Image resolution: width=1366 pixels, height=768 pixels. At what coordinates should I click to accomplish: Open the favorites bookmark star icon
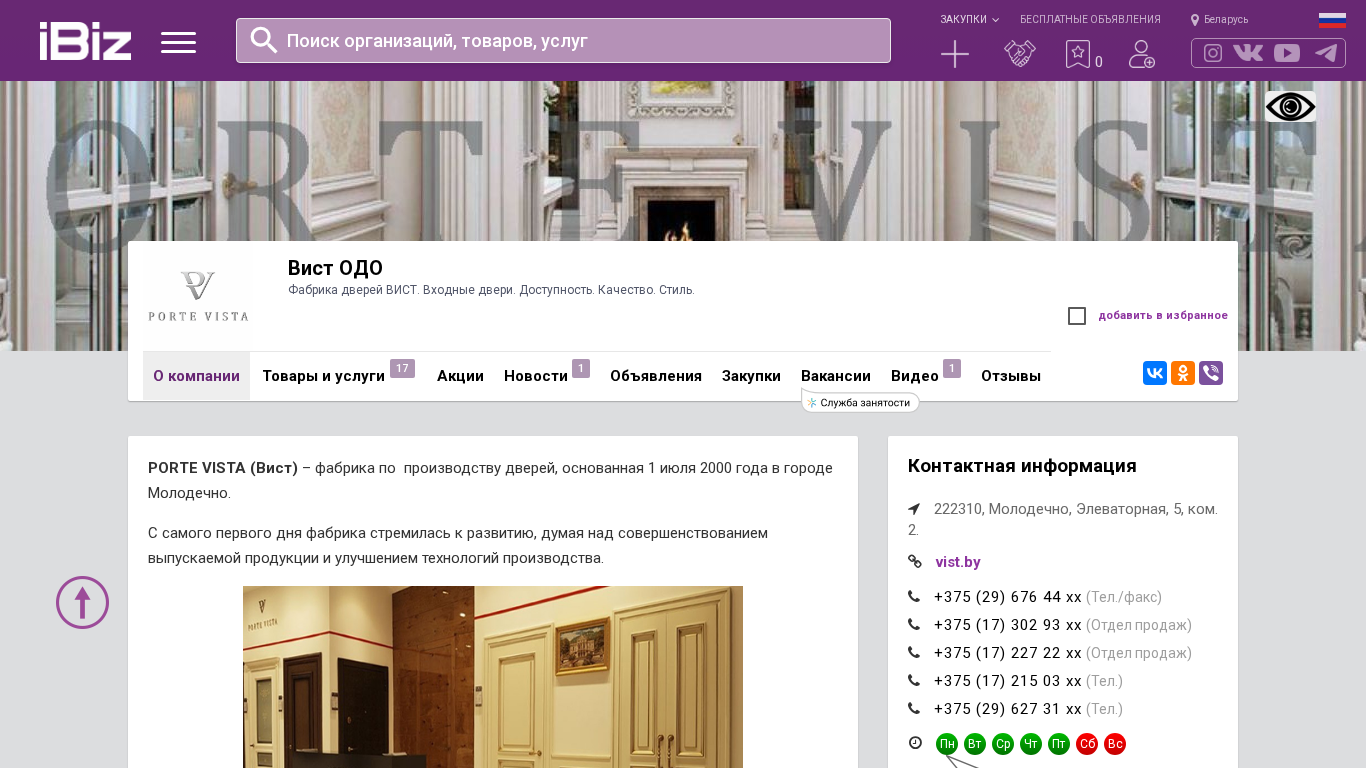pyautogui.click(x=1077, y=54)
